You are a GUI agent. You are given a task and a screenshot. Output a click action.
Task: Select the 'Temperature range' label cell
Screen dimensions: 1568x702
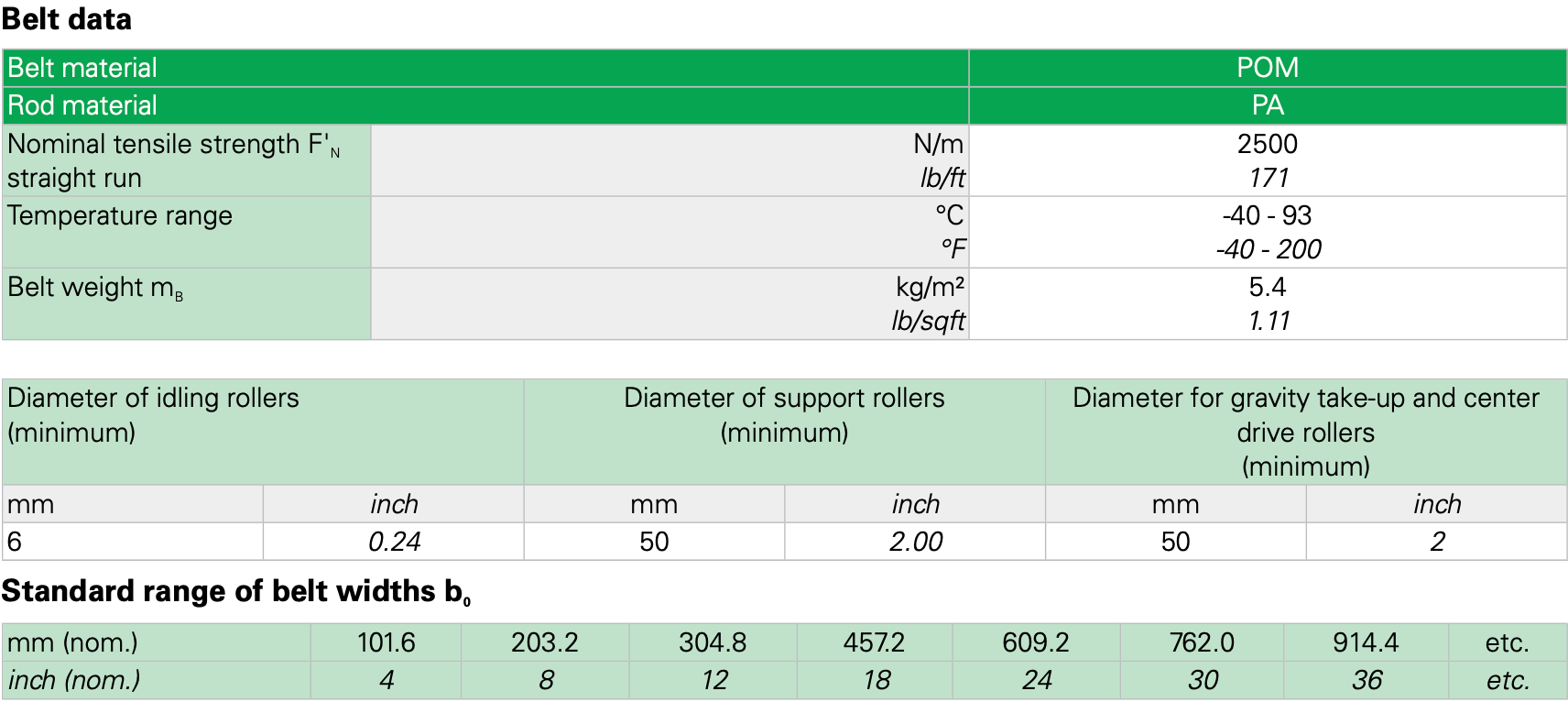click(x=120, y=216)
